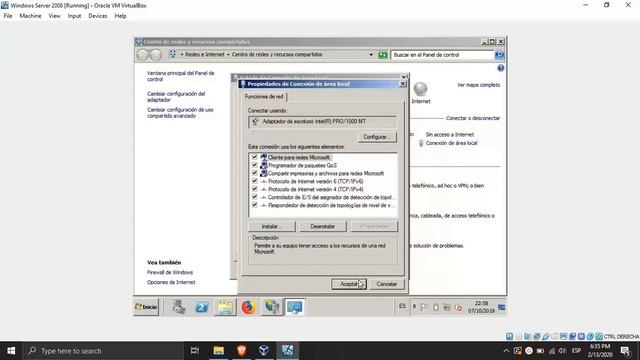
Task: Go back with the round back arrow
Action: click(x=142, y=55)
